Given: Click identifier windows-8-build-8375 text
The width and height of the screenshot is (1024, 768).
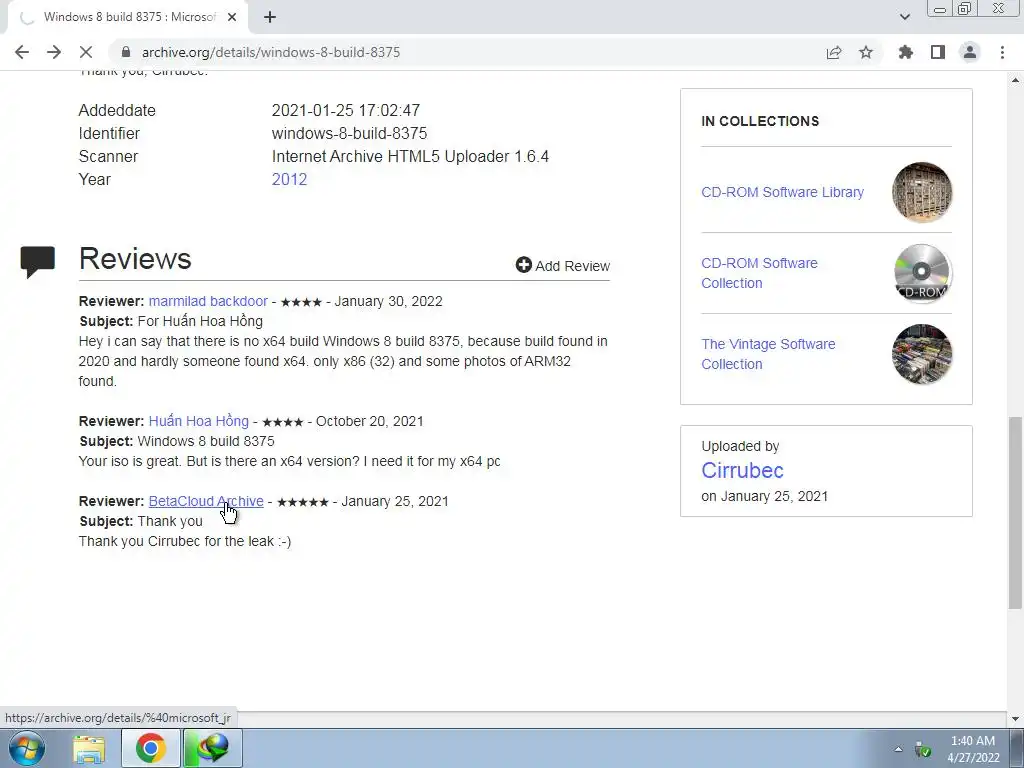Looking at the screenshot, I should pyautogui.click(x=349, y=133).
